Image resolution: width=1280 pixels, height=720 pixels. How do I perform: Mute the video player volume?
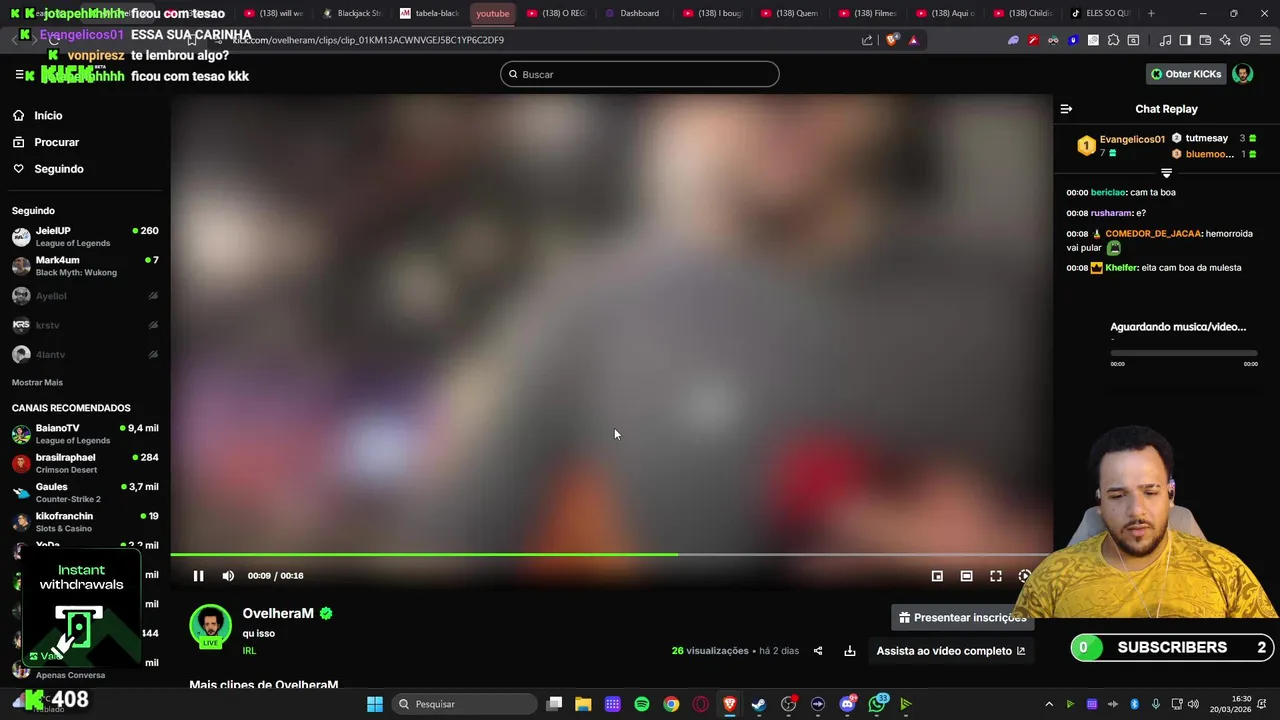pos(228,576)
